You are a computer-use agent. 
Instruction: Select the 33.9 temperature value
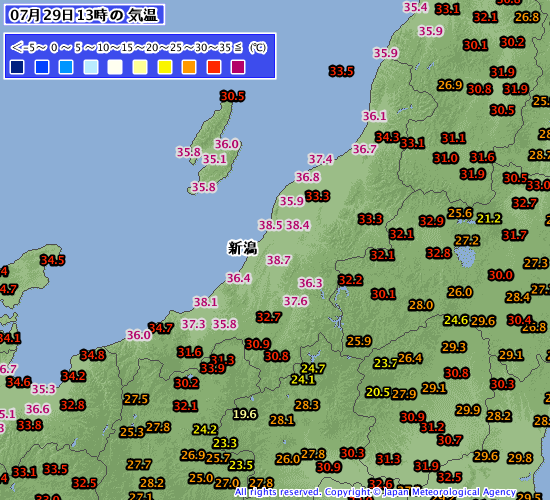213,368
